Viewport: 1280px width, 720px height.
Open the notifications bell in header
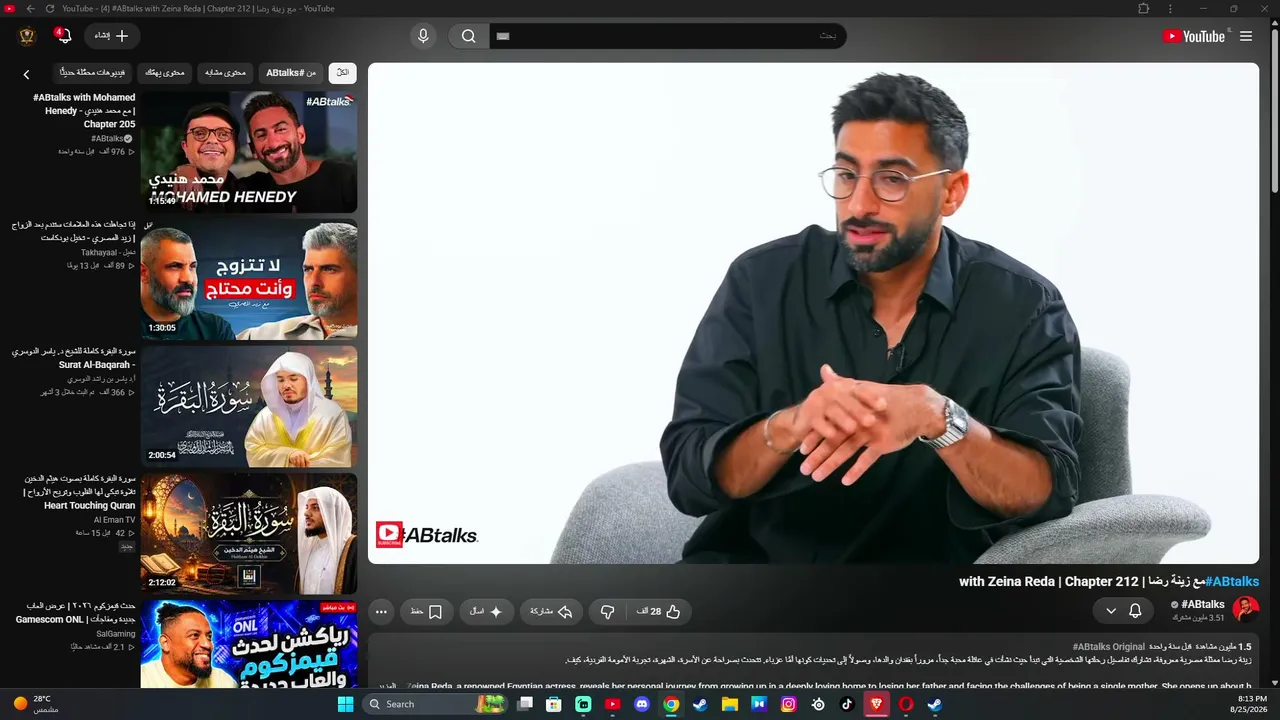63,36
